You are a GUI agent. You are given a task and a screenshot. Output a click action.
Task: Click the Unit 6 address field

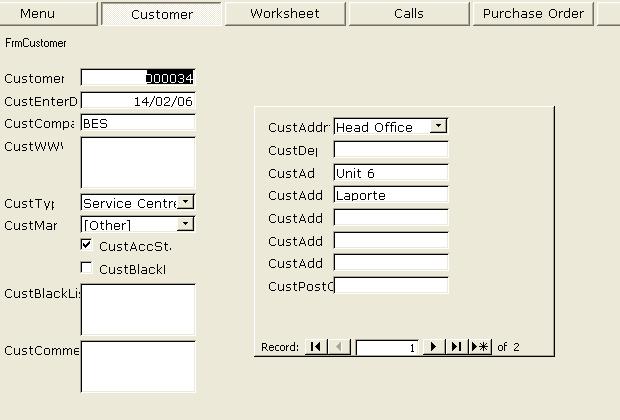coord(391,173)
